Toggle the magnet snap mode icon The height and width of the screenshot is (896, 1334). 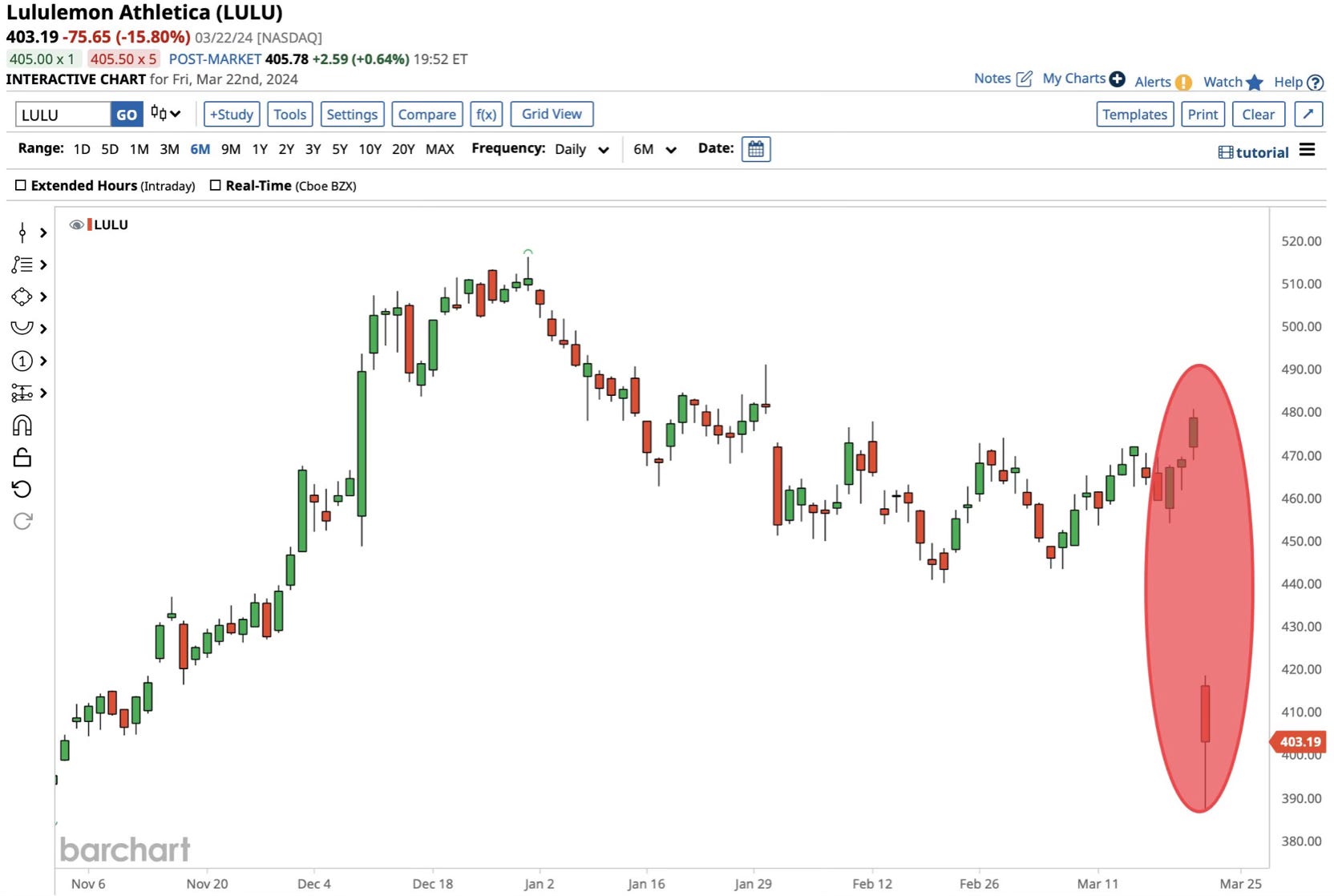[22, 425]
